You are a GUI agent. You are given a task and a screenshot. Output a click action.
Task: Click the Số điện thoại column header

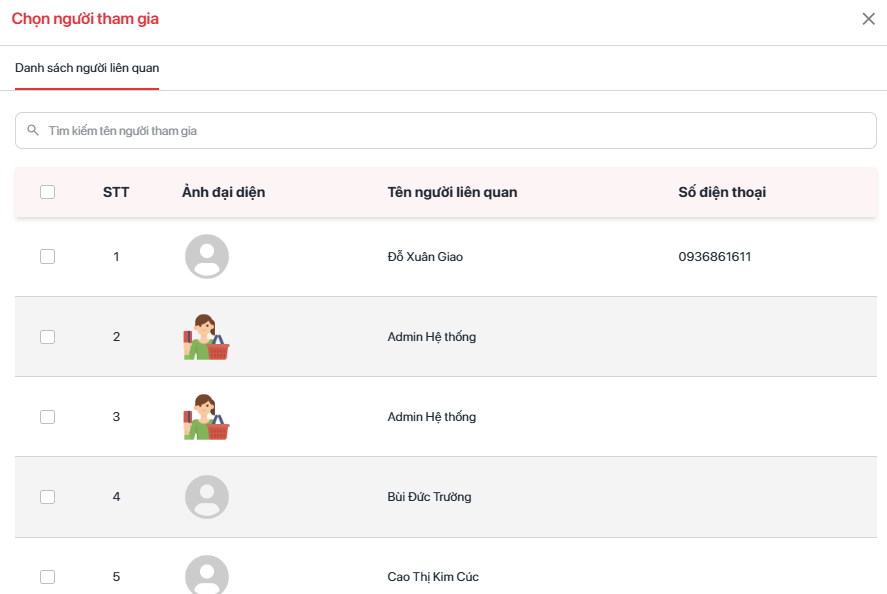tap(722, 192)
